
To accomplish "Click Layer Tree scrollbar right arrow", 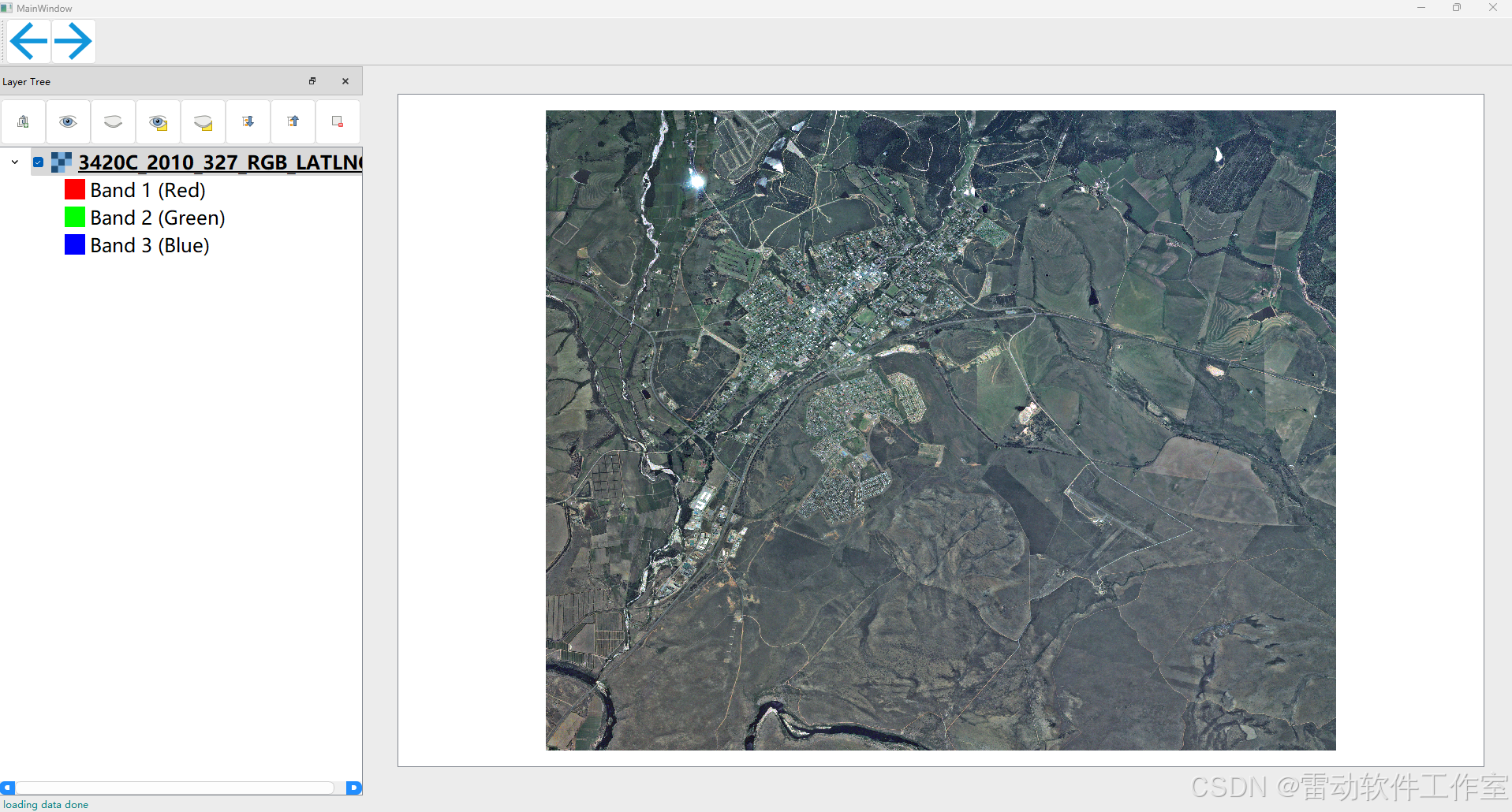I will coord(354,788).
